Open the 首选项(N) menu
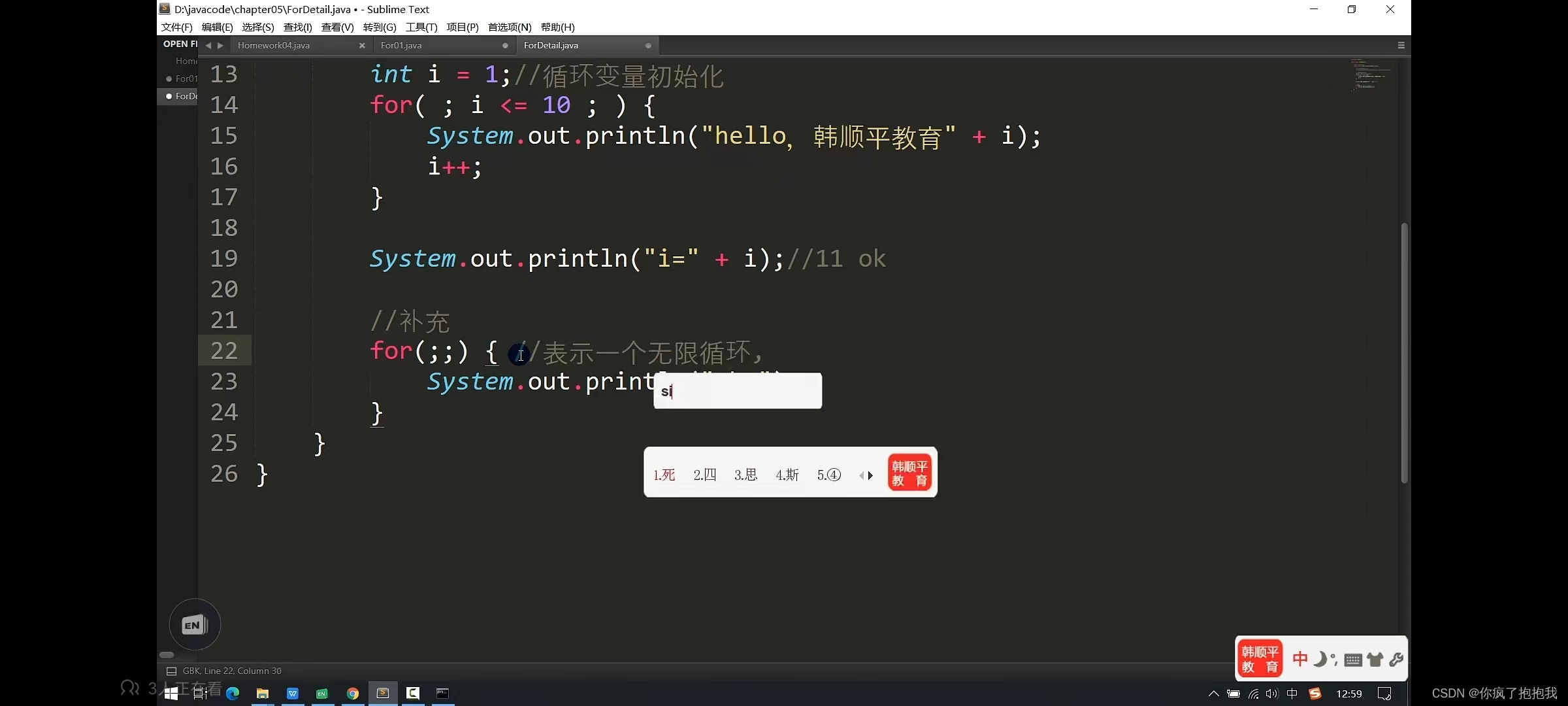This screenshot has height=706, width=1568. point(510,27)
